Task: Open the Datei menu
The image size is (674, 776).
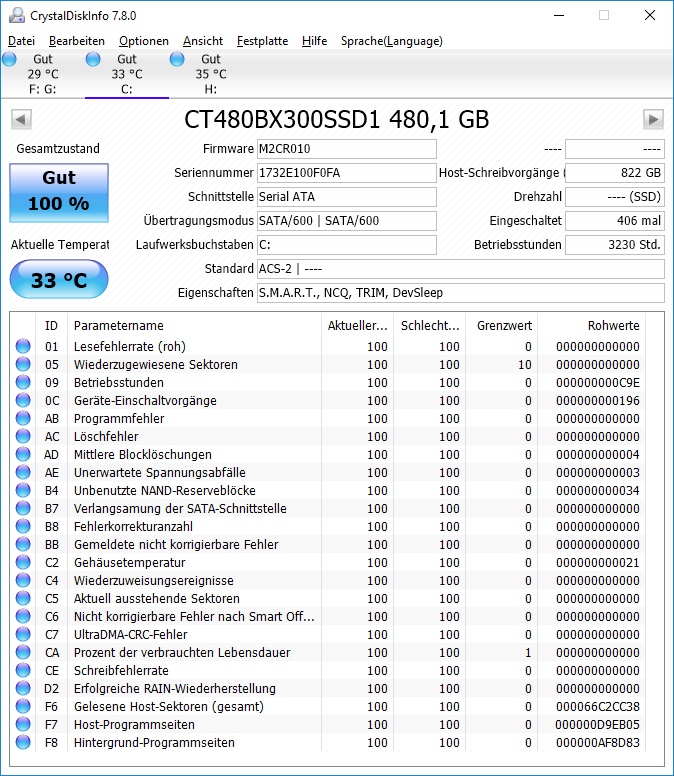Action: [21, 41]
